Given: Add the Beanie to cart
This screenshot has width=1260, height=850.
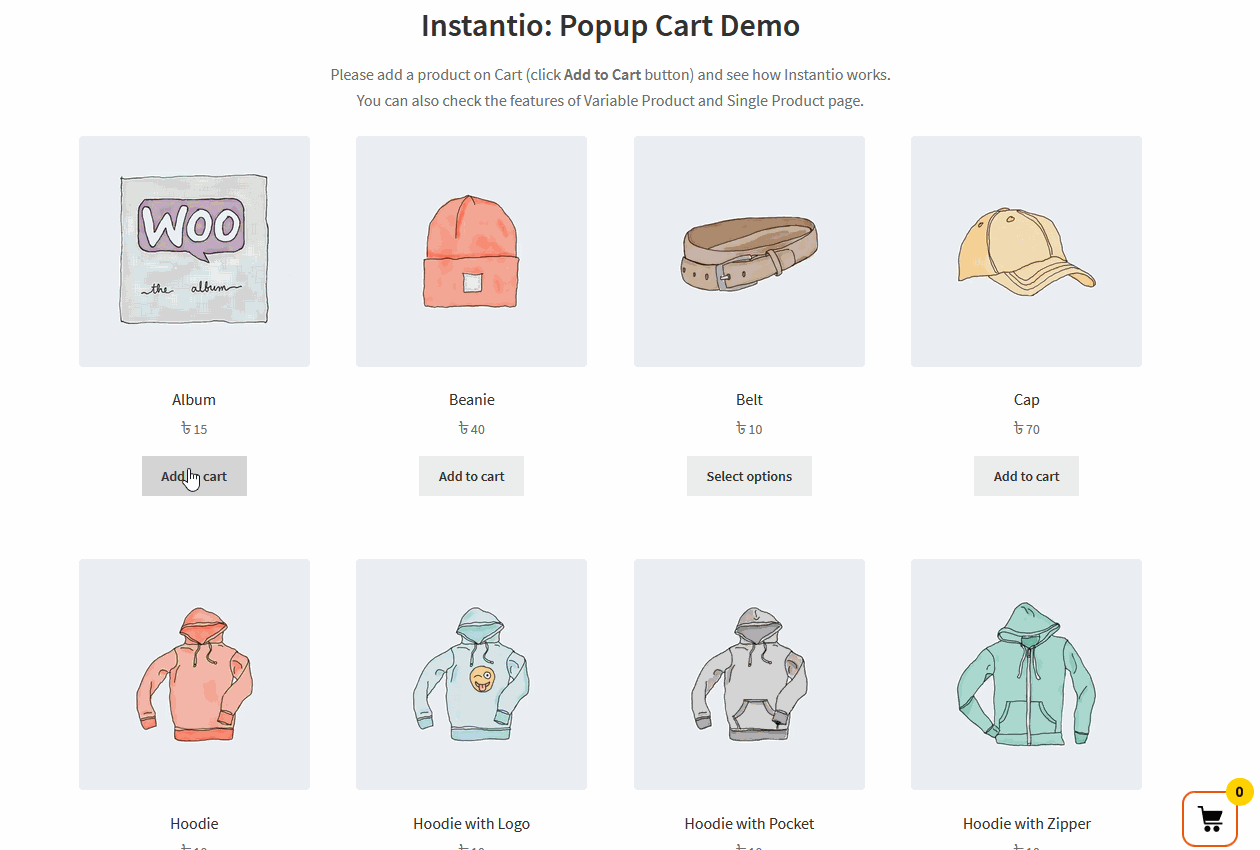Looking at the screenshot, I should [471, 476].
